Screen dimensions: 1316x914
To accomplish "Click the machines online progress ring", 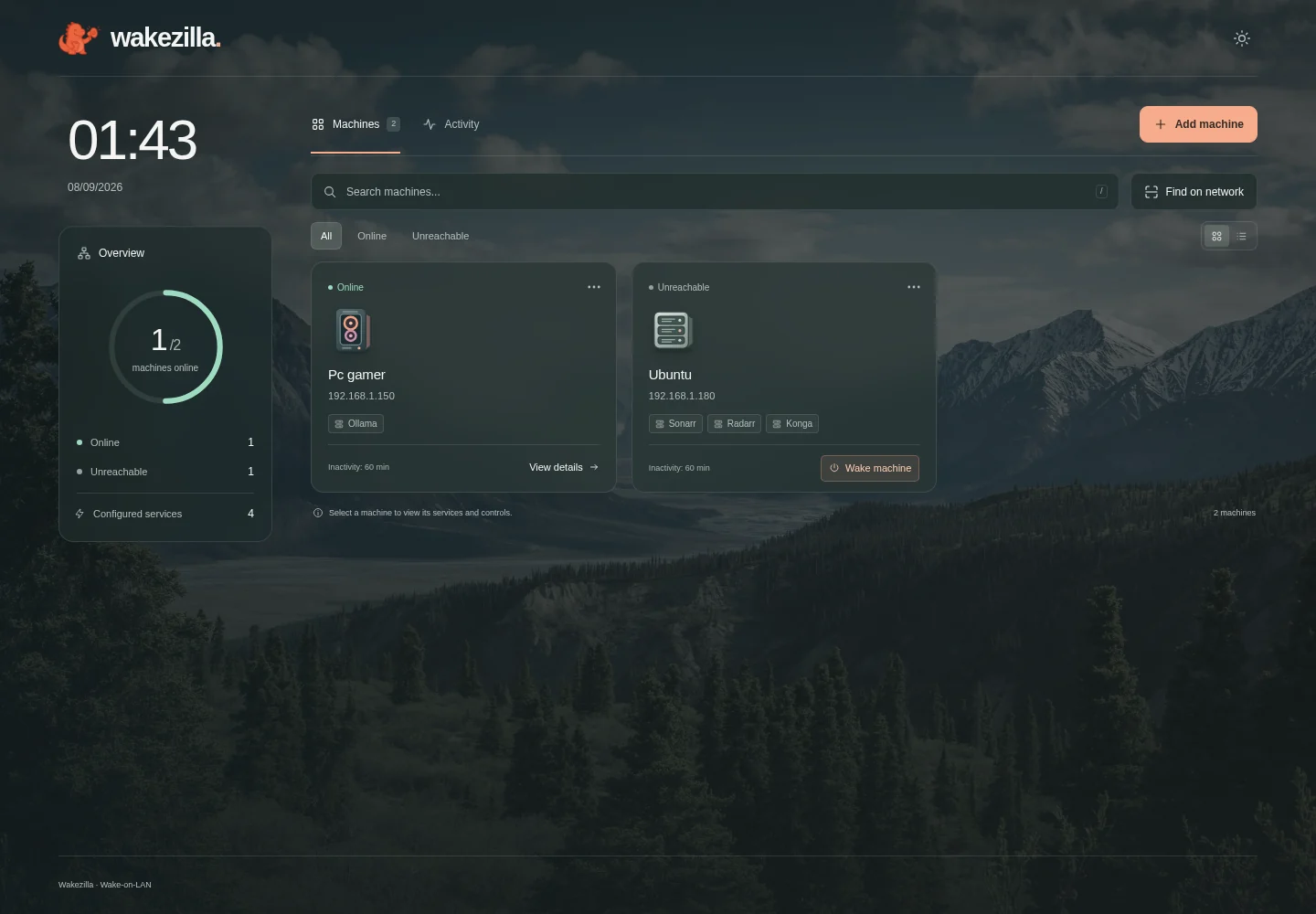I will tap(165, 346).
